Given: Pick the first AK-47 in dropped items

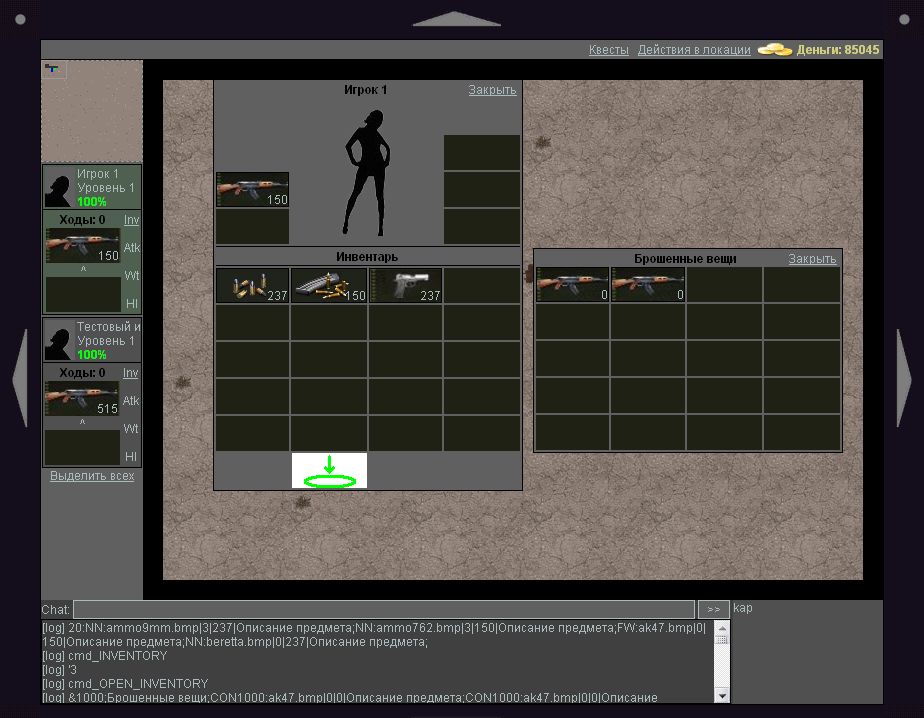Looking at the screenshot, I should pyautogui.click(x=572, y=285).
